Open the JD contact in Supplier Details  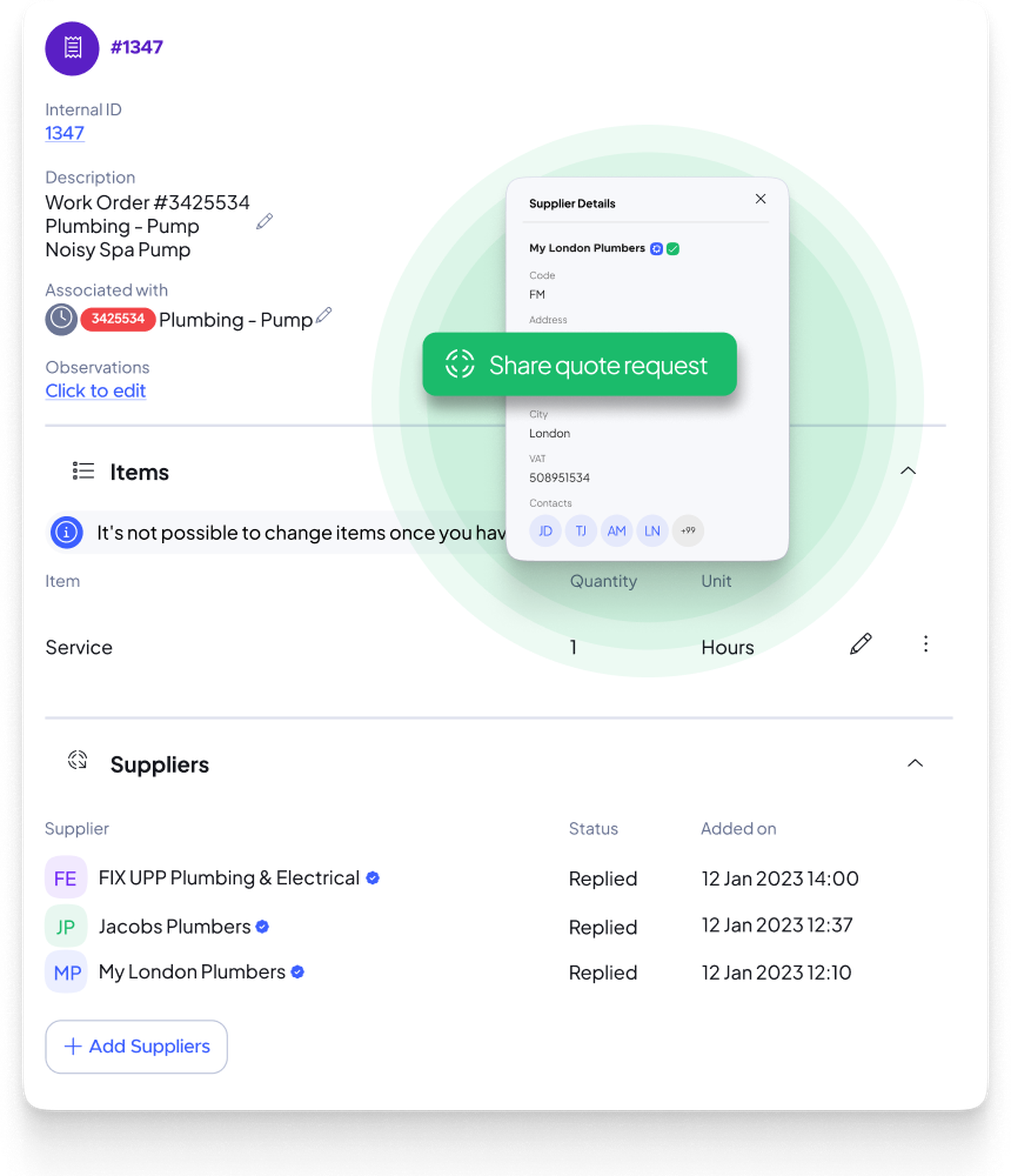tap(545, 531)
